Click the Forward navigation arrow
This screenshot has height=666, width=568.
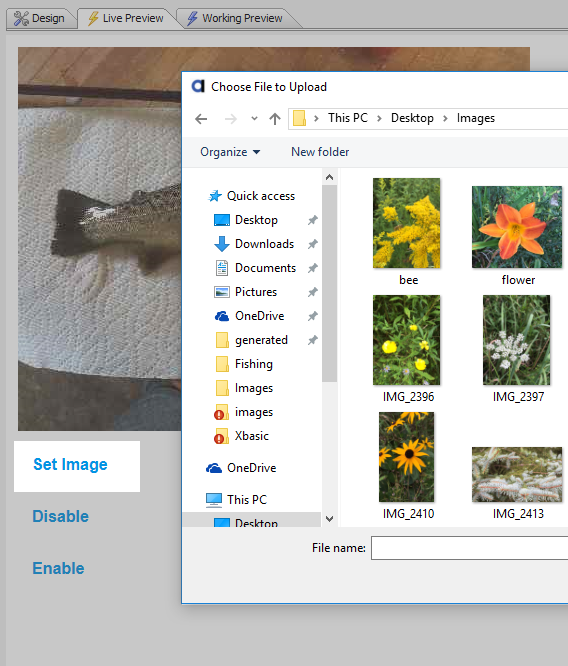[231, 119]
